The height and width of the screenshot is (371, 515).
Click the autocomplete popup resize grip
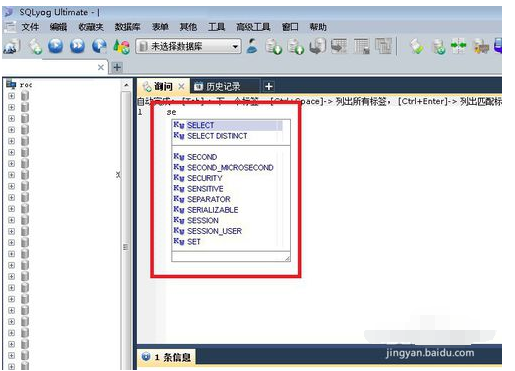[x=287, y=258]
